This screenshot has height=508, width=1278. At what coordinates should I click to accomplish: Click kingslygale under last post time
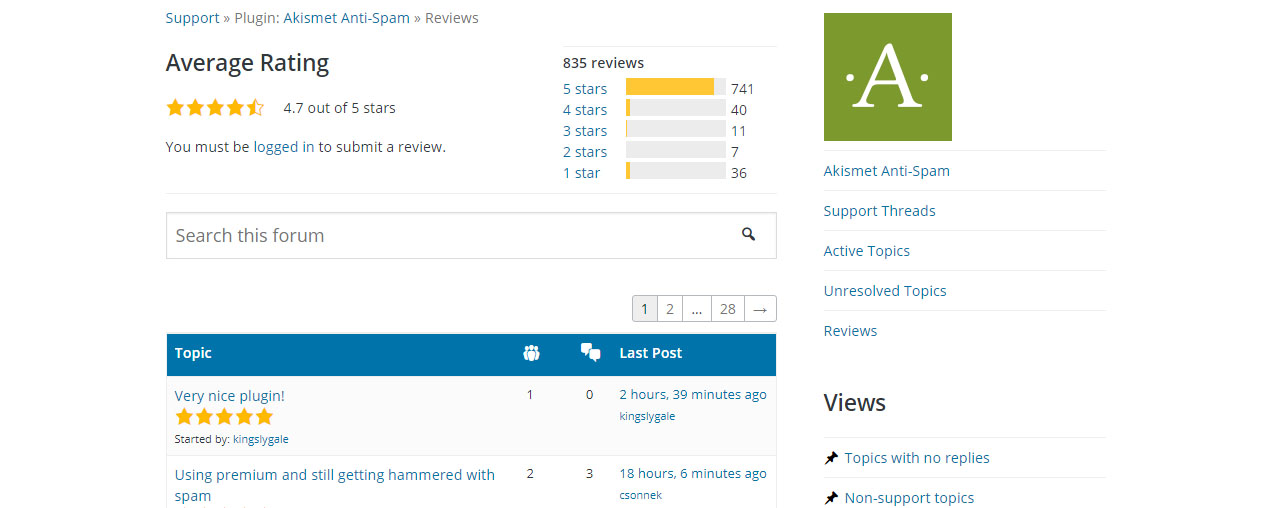tap(647, 416)
